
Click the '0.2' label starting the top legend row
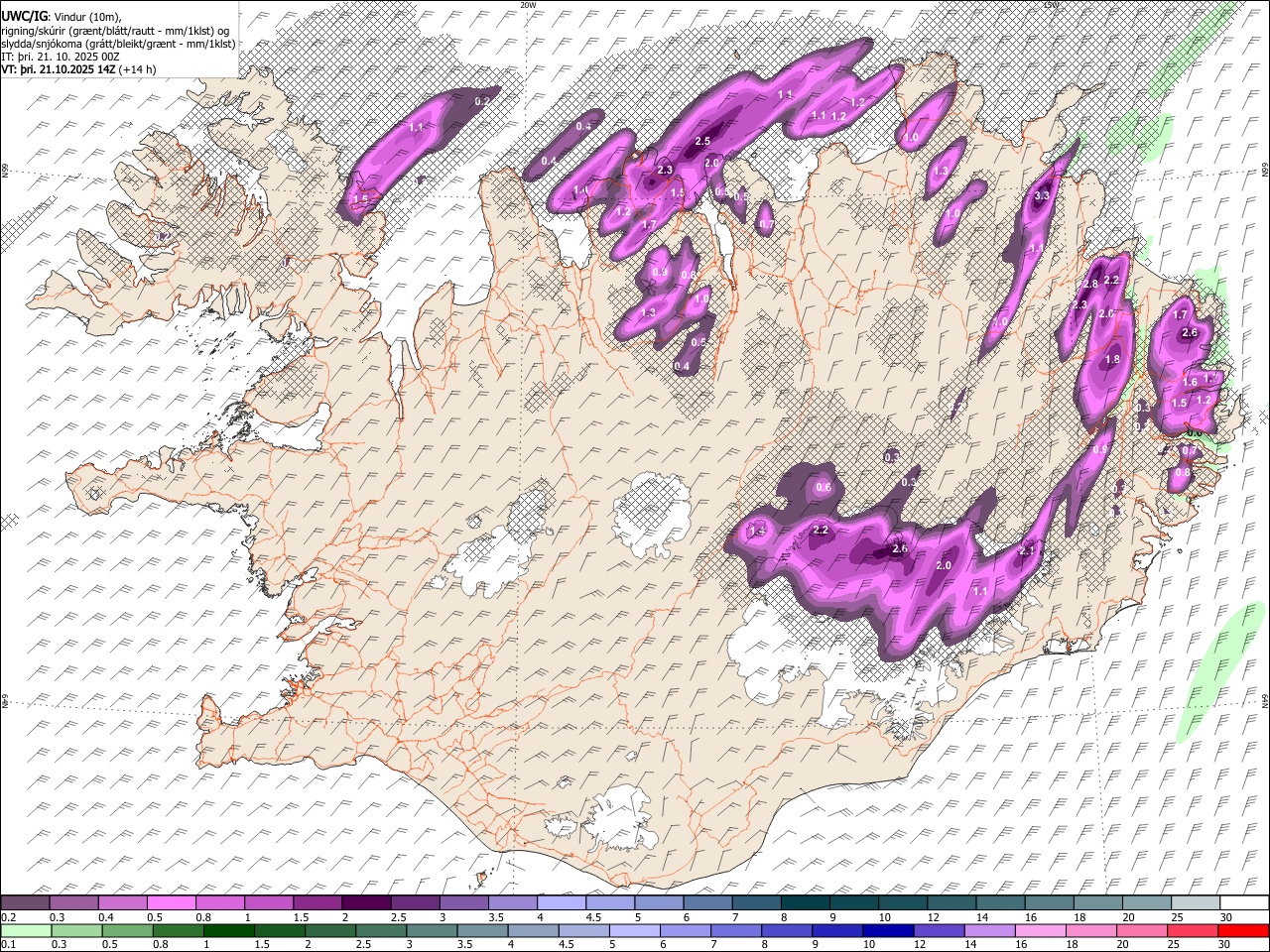(8, 917)
